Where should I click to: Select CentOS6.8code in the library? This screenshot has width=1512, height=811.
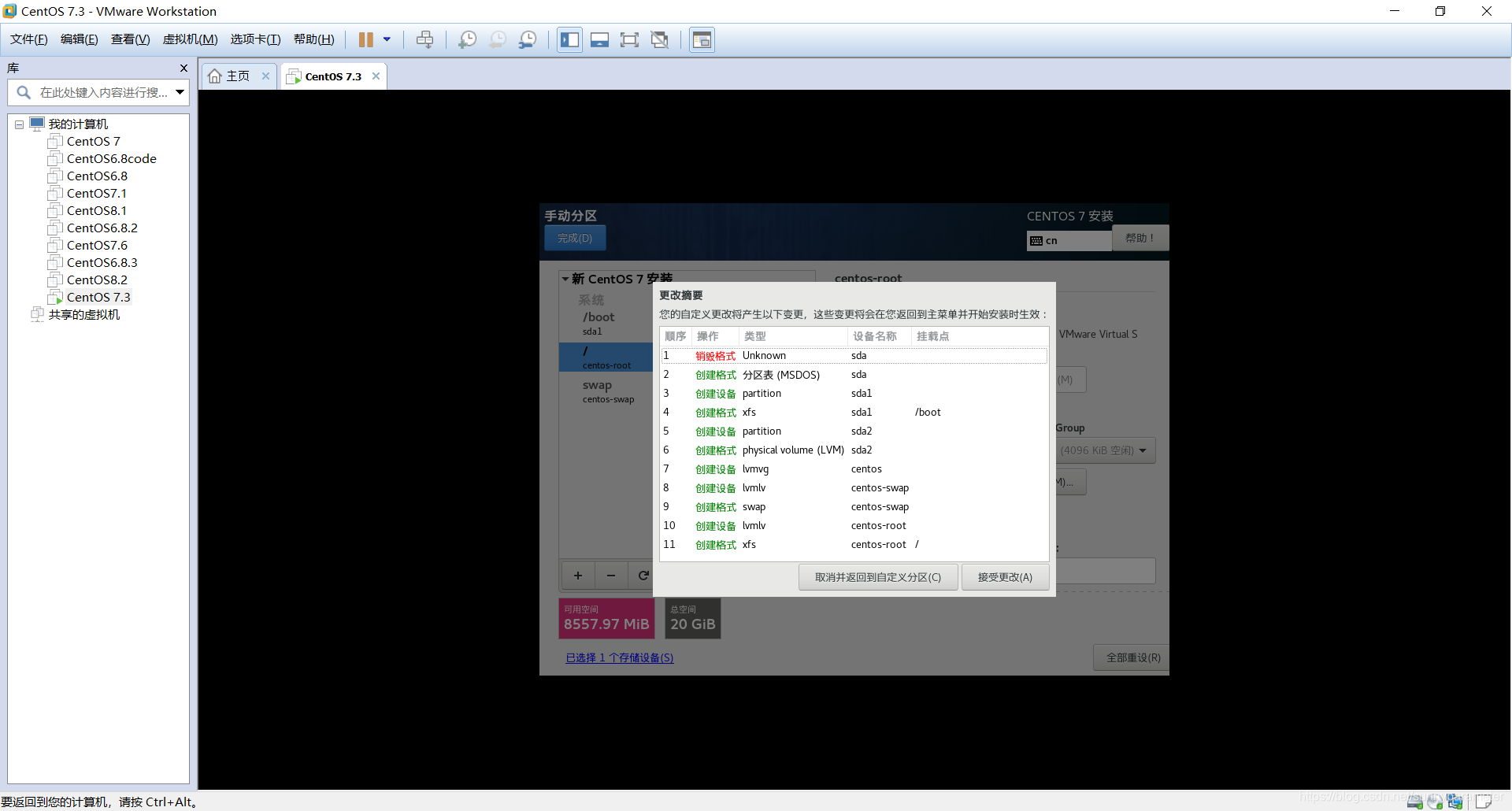click(111, 159)
